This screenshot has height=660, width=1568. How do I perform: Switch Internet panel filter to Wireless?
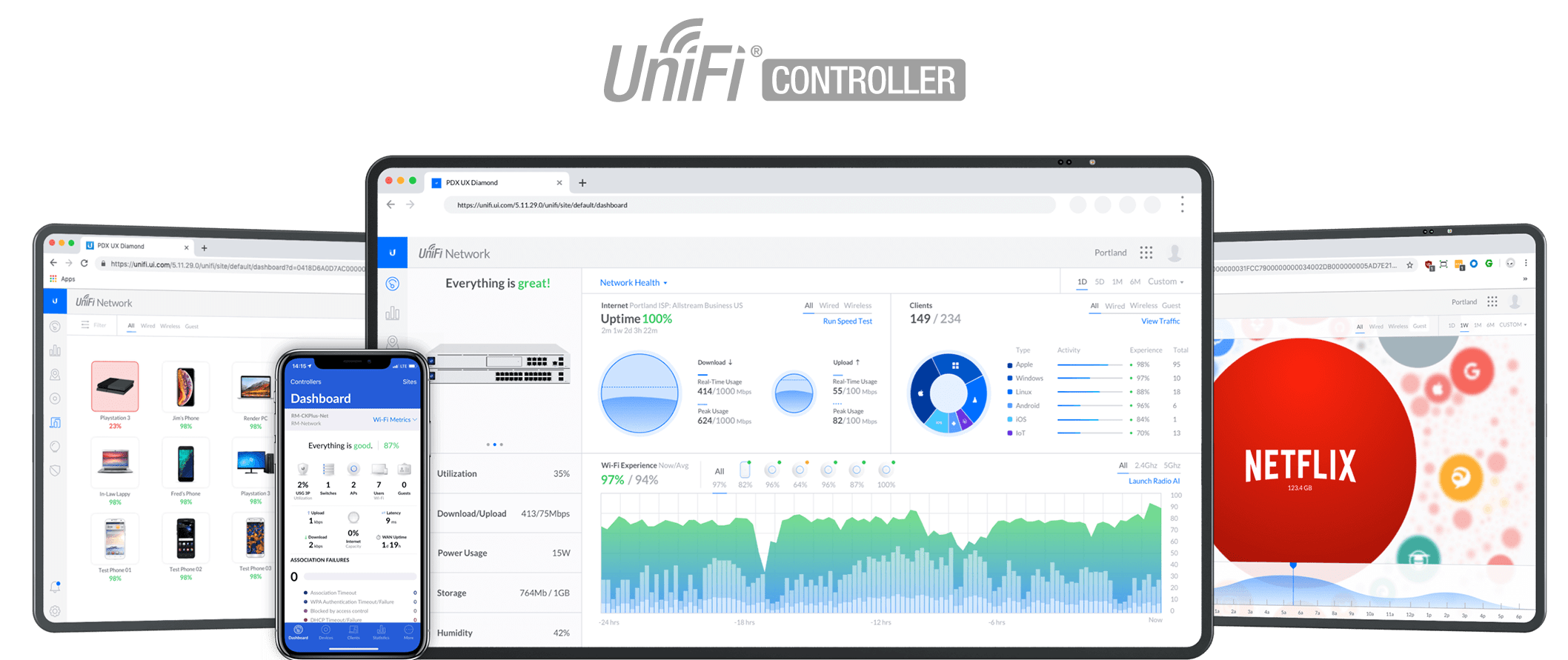pos(857,305)
